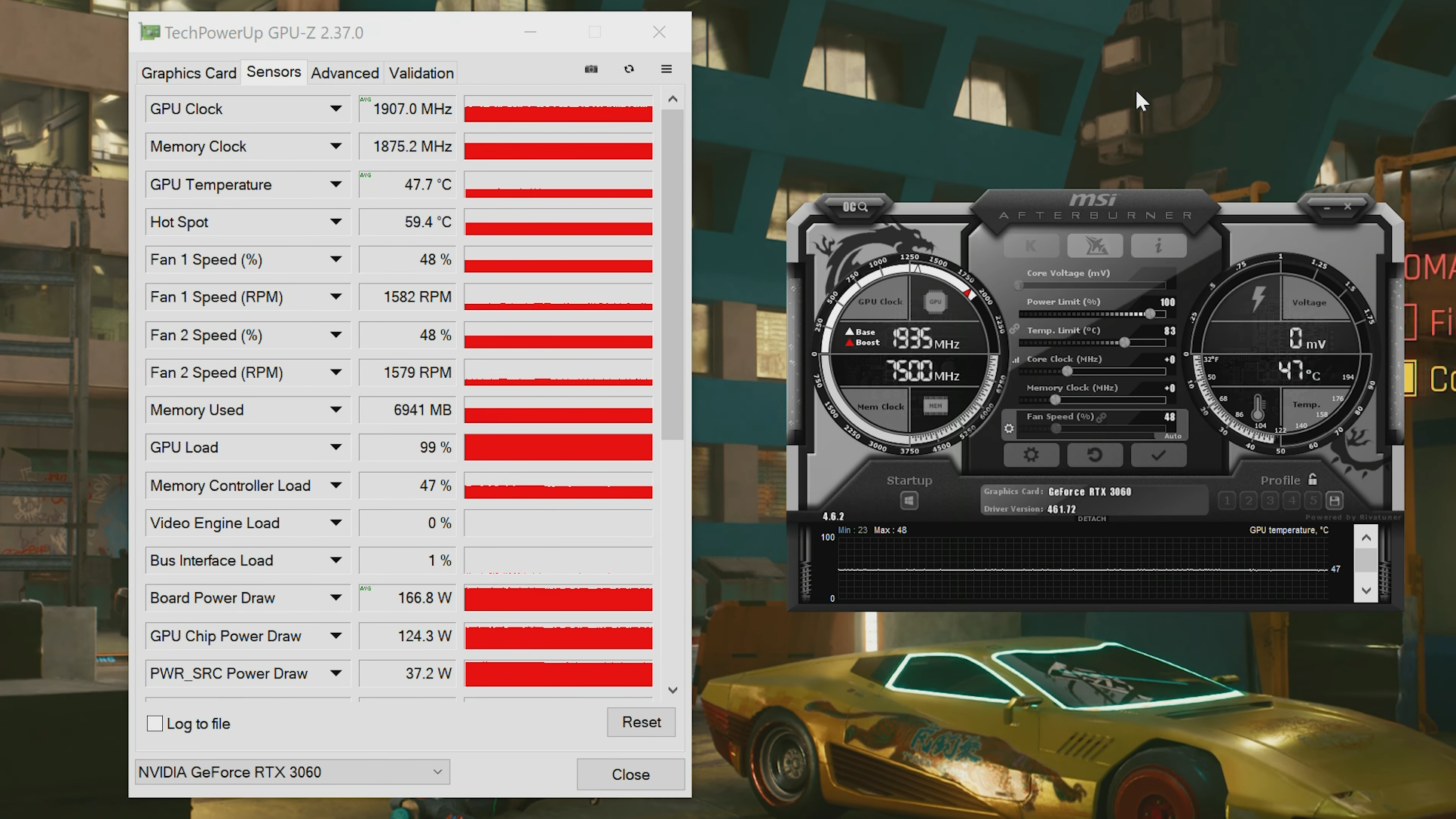Minimize the MSI Afterburner window

(x=1326, y=207)
